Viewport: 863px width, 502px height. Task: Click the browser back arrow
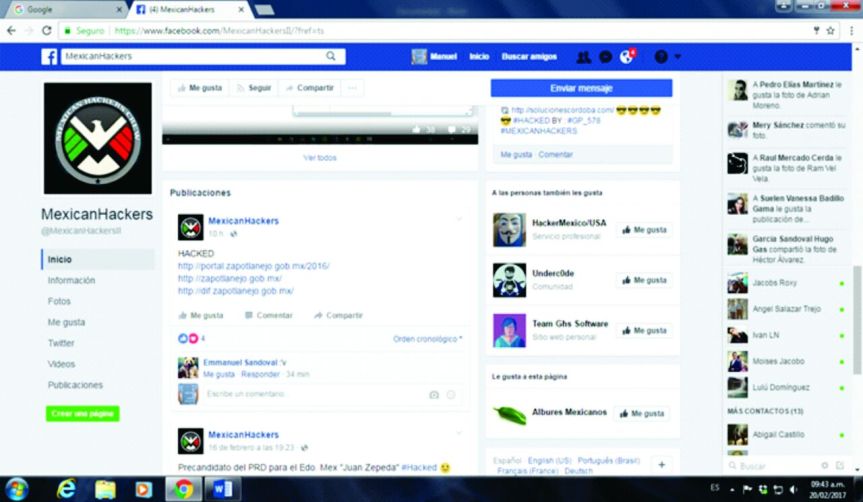click(x=11, y=31)
